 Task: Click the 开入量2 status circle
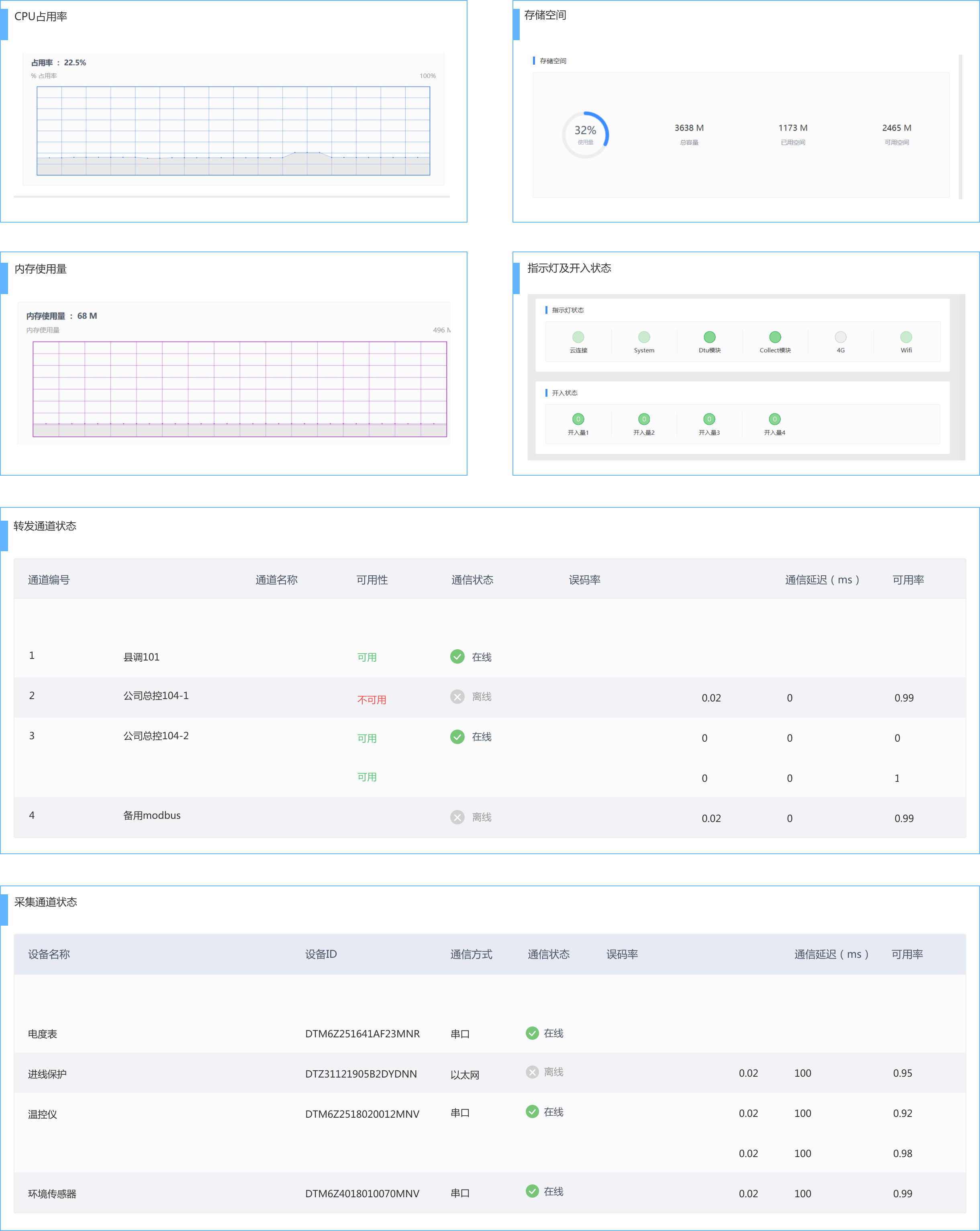[x=644, y=419]
